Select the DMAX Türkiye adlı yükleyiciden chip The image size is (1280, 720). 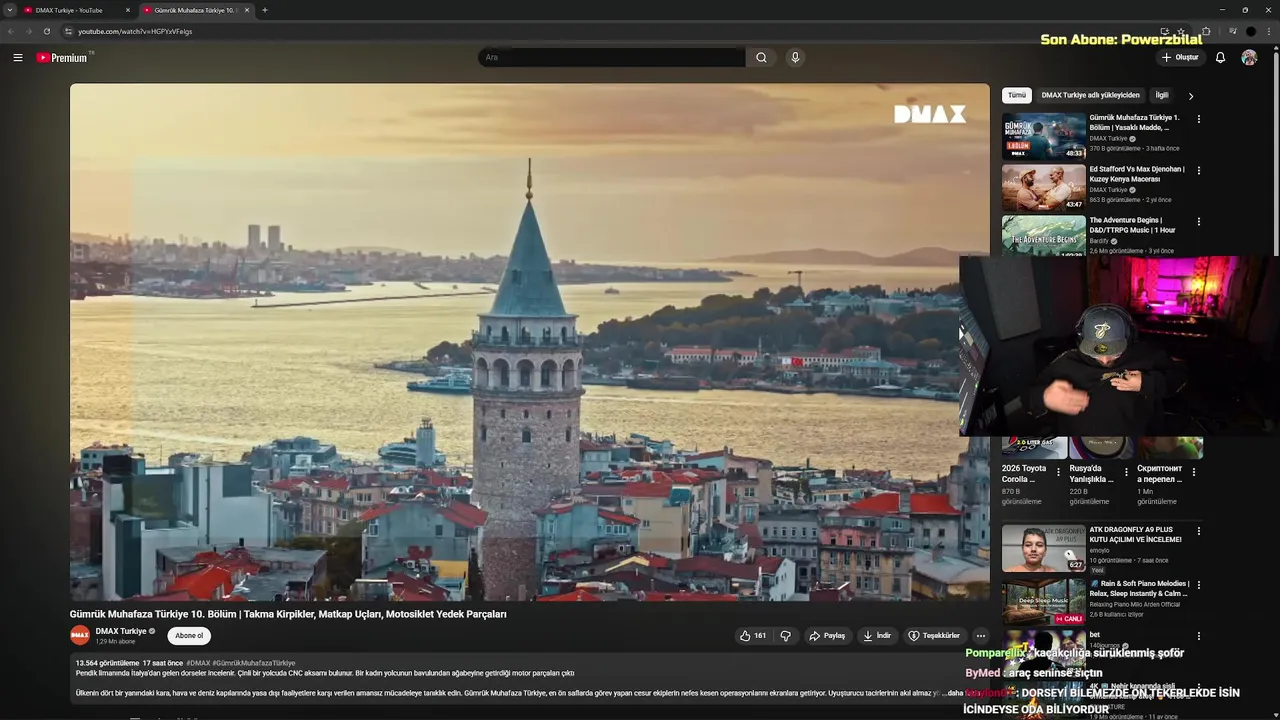[x=1090, y=95]
